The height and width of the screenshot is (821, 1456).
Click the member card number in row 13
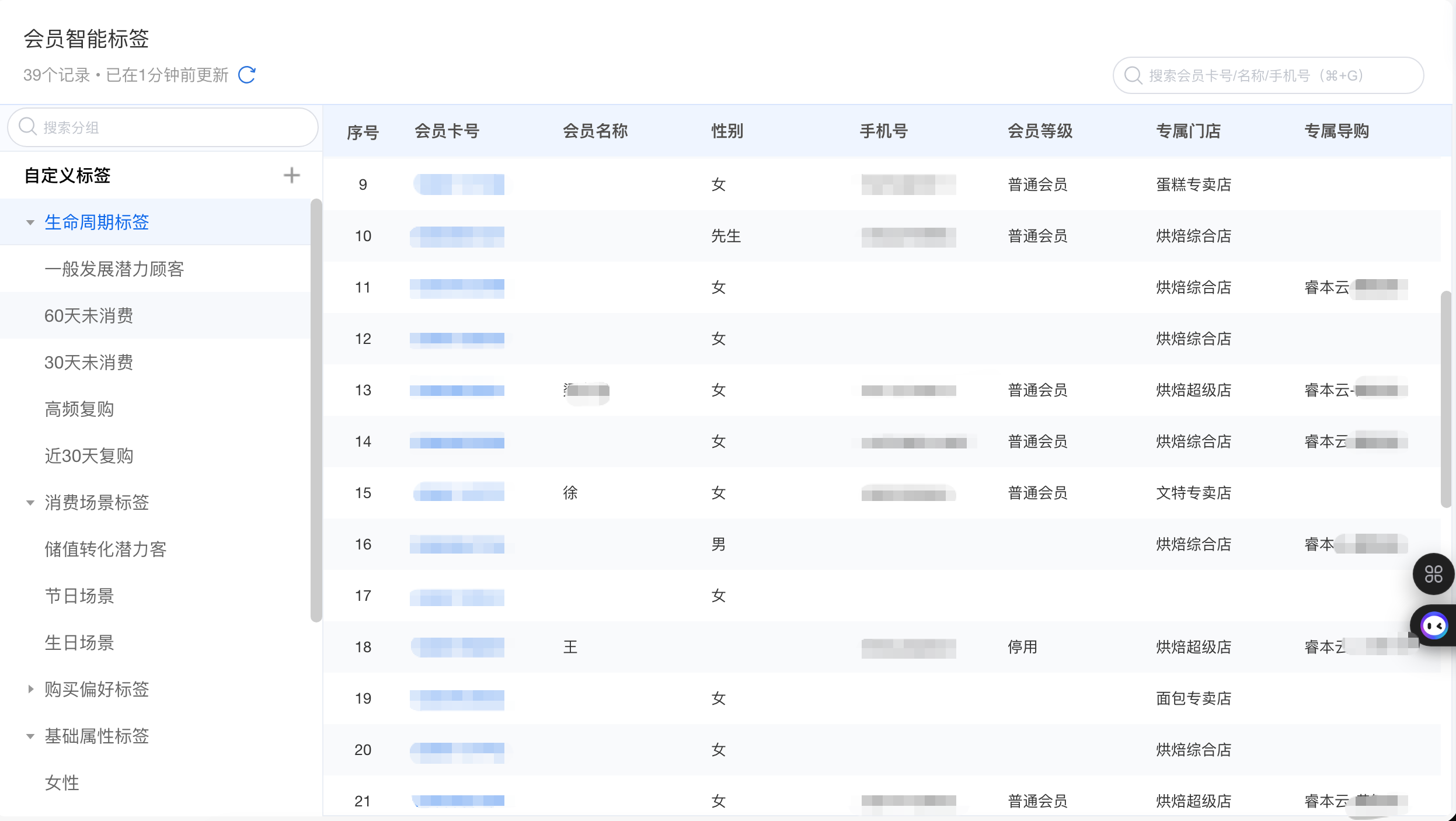point(457,390)
